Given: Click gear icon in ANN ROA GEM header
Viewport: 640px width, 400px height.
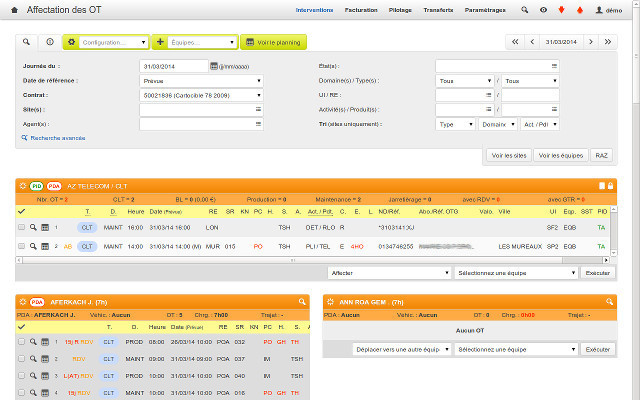Looking at the screenshot, I should tap(330, 302).
